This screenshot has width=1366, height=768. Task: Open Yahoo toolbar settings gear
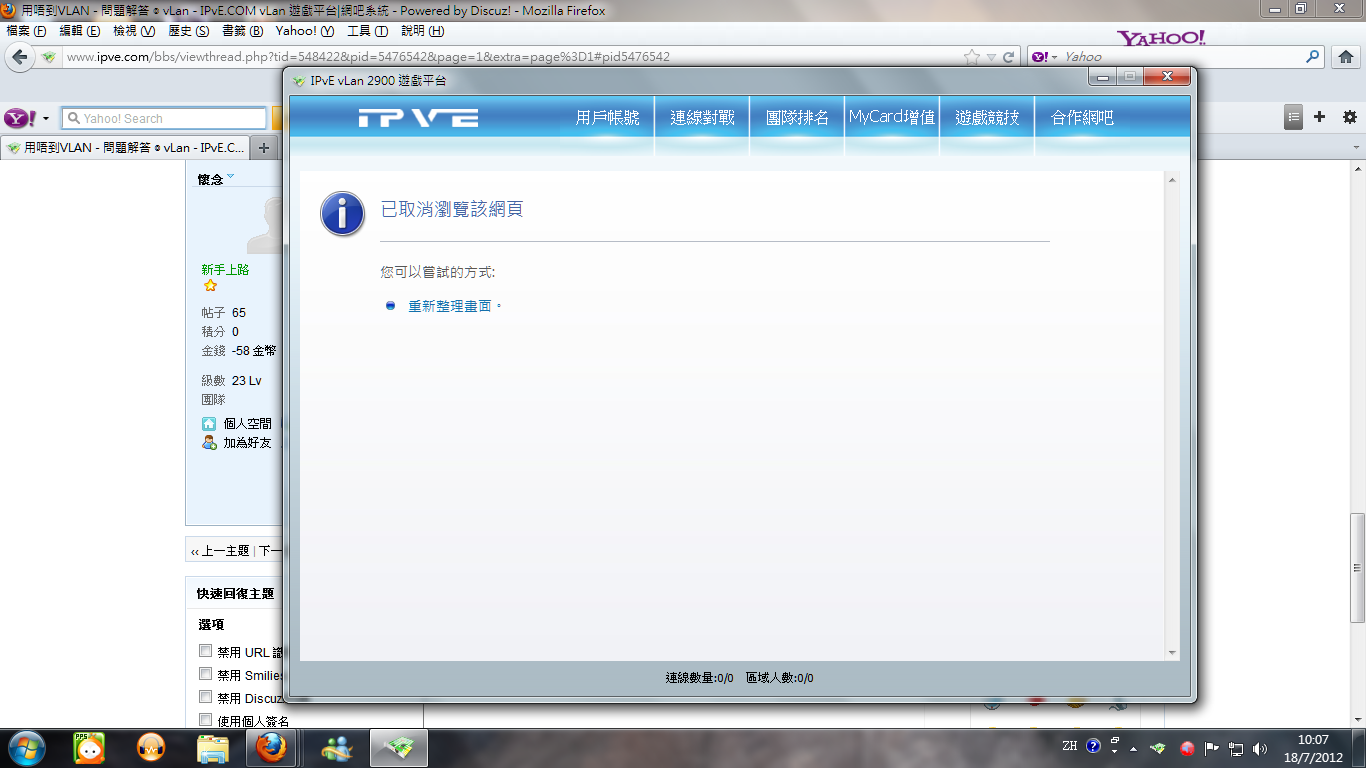(1349, 117)
